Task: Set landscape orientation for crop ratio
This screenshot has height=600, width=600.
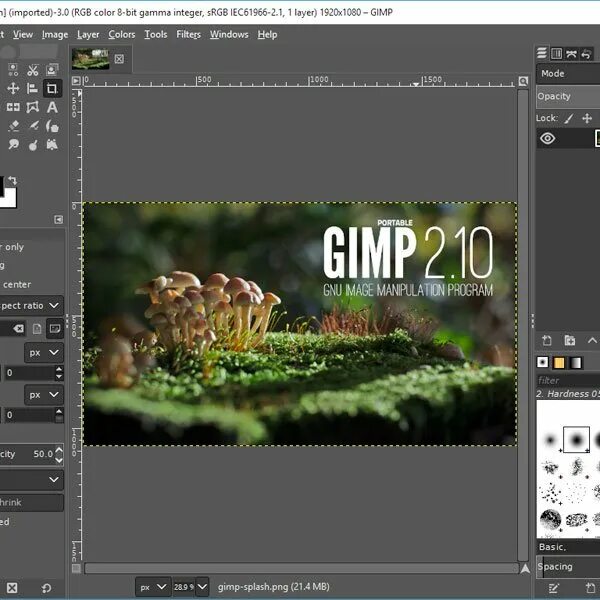Action: (55, 329)
